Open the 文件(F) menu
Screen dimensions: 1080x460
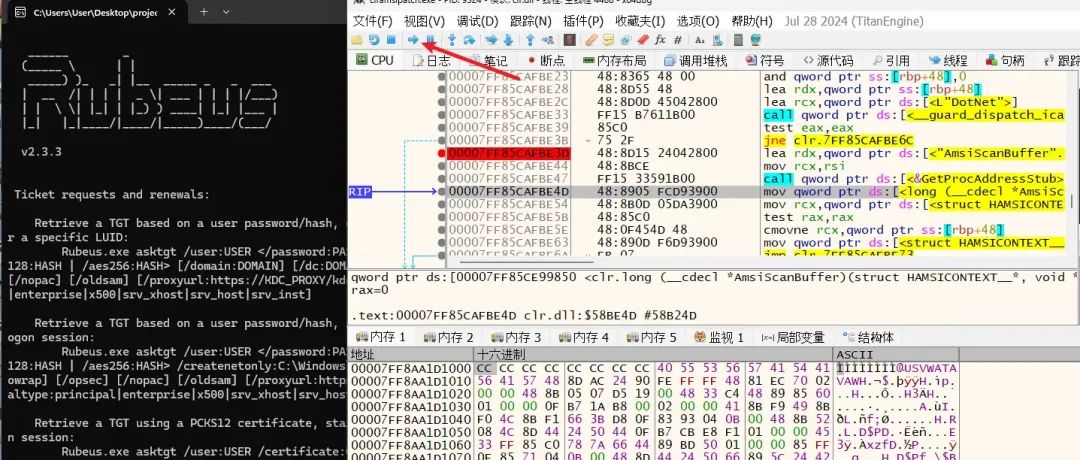coord(373,21)
